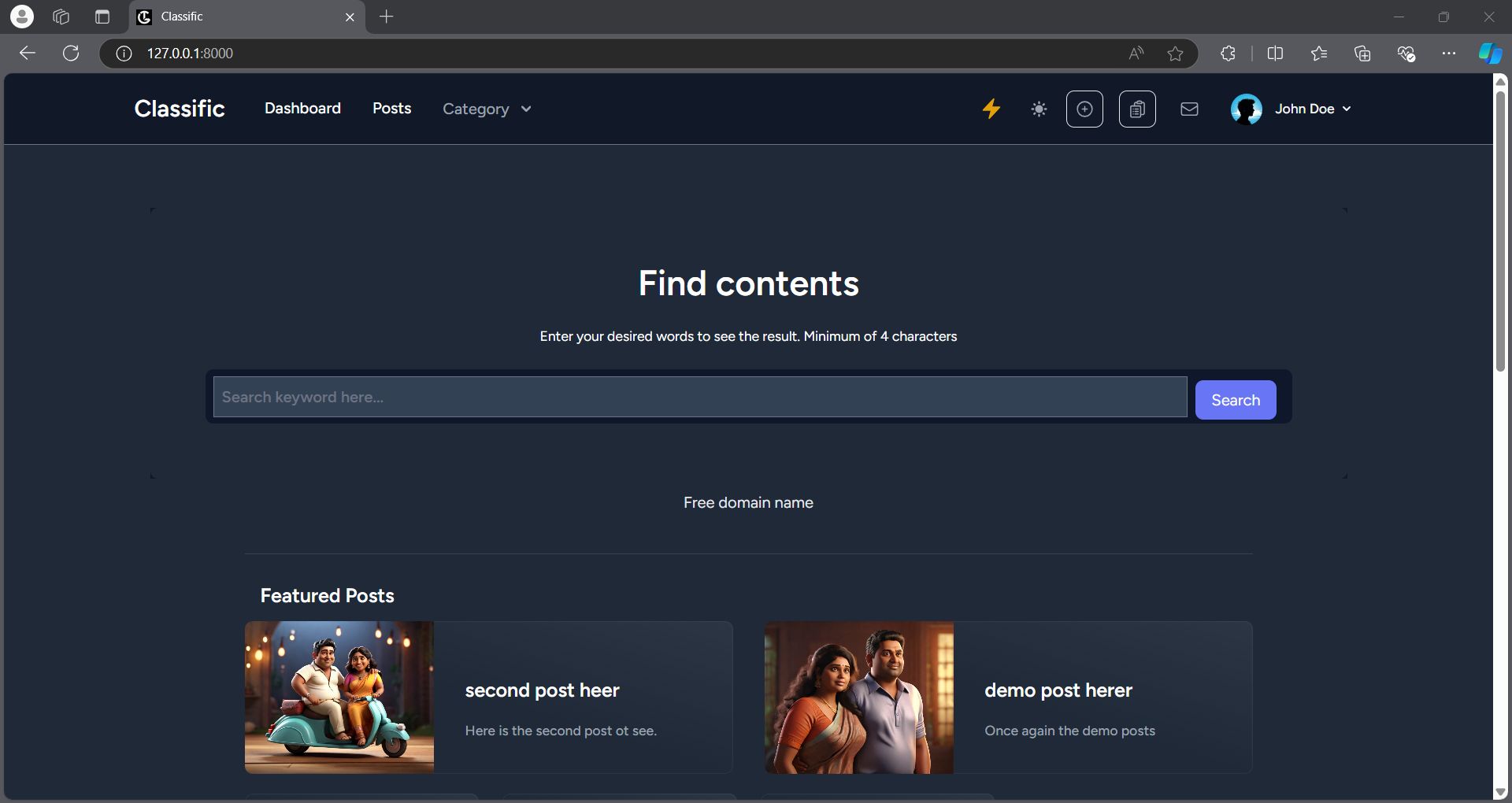Image resolution: width=1512 pixels, height=803 pixels.
Task: Click the page vertical scrollbar thumb
Action: click(1500, 230)
